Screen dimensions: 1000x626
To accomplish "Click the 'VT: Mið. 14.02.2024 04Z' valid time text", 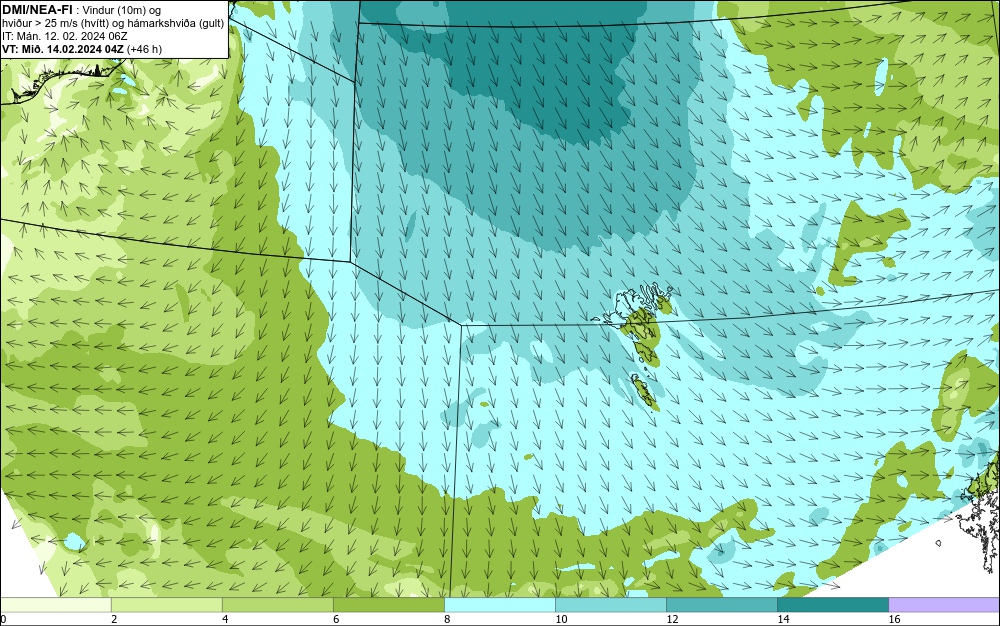I will (63, 48).
